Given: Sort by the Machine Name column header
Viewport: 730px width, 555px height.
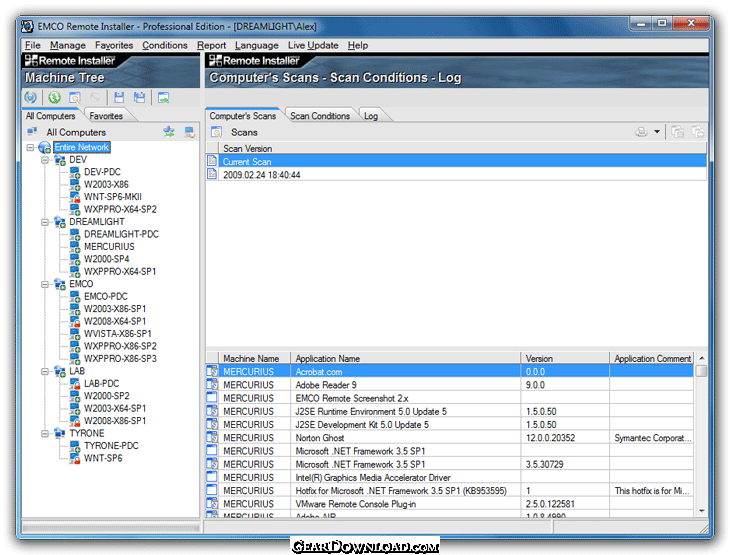Looking at the screenshot, I should (255, 359).
